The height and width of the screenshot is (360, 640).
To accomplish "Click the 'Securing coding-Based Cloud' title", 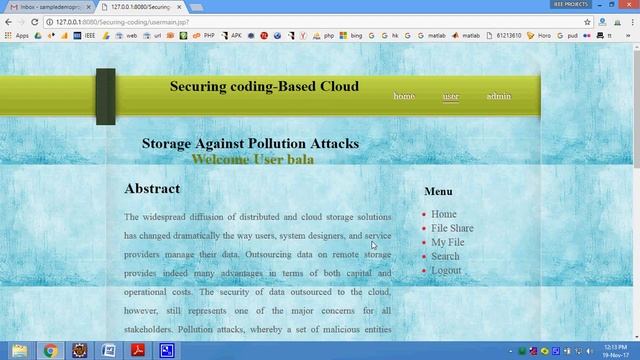I will pyautogui.click(x=264, y=87).
